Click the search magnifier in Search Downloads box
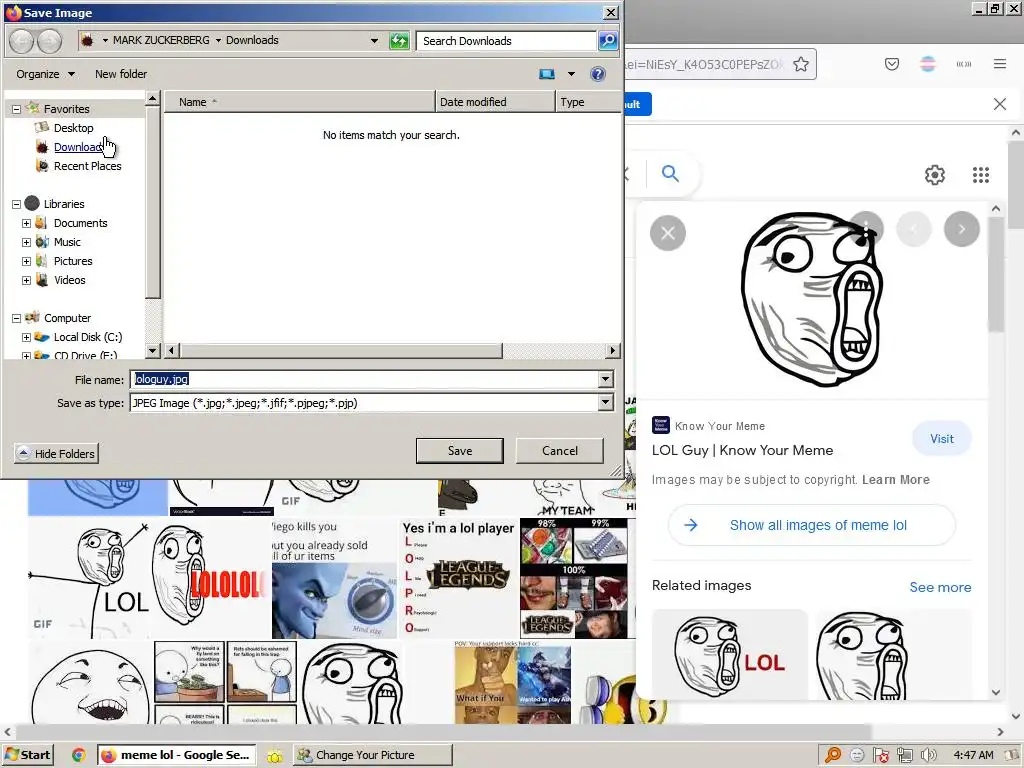The image size is (1024, 768). (x=608, y=40)
